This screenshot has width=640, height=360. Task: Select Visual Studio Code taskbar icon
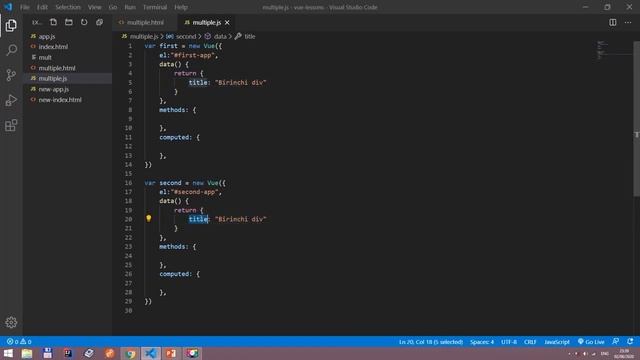click(x=151, y=353)
